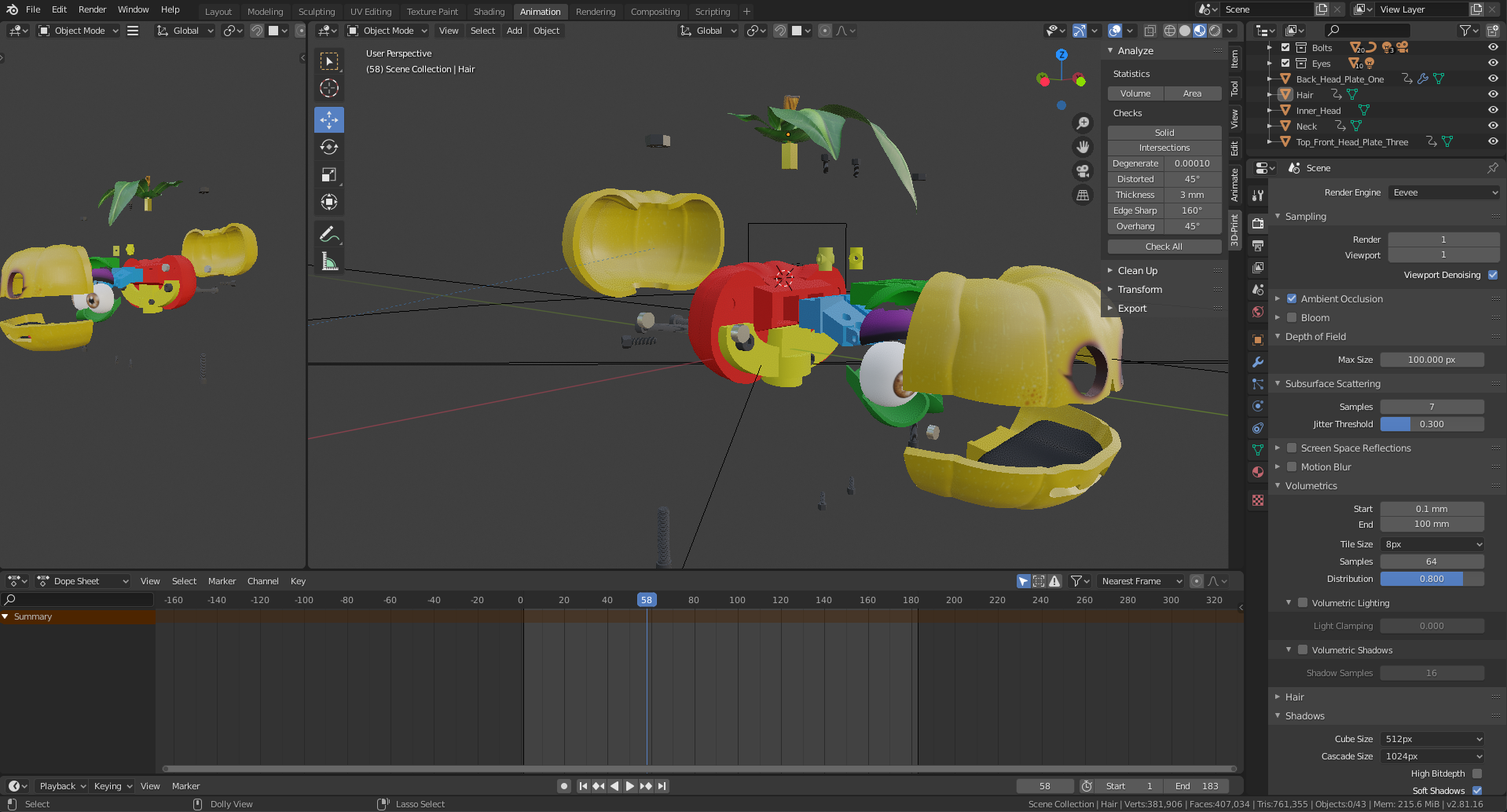The width and height of the screenshot is (1507, 812).
Task: Enable Screen Space Reflections checkbox
Action: (1292, 448)
